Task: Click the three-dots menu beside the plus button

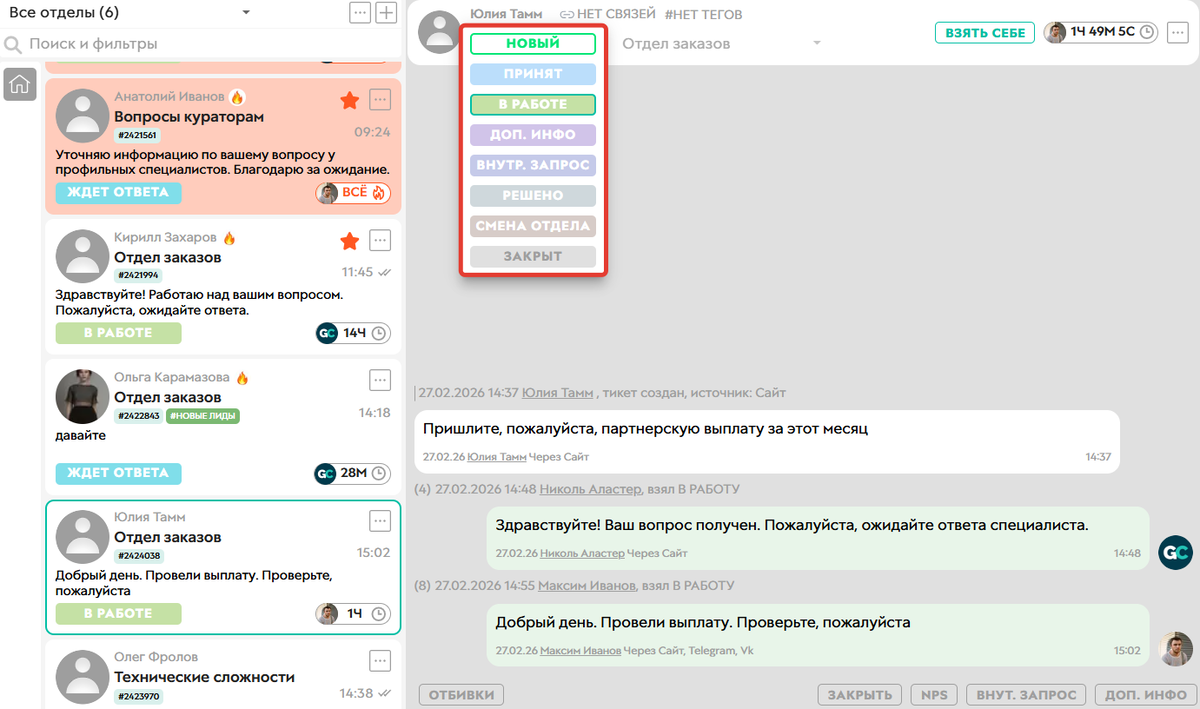Action: 359,13
